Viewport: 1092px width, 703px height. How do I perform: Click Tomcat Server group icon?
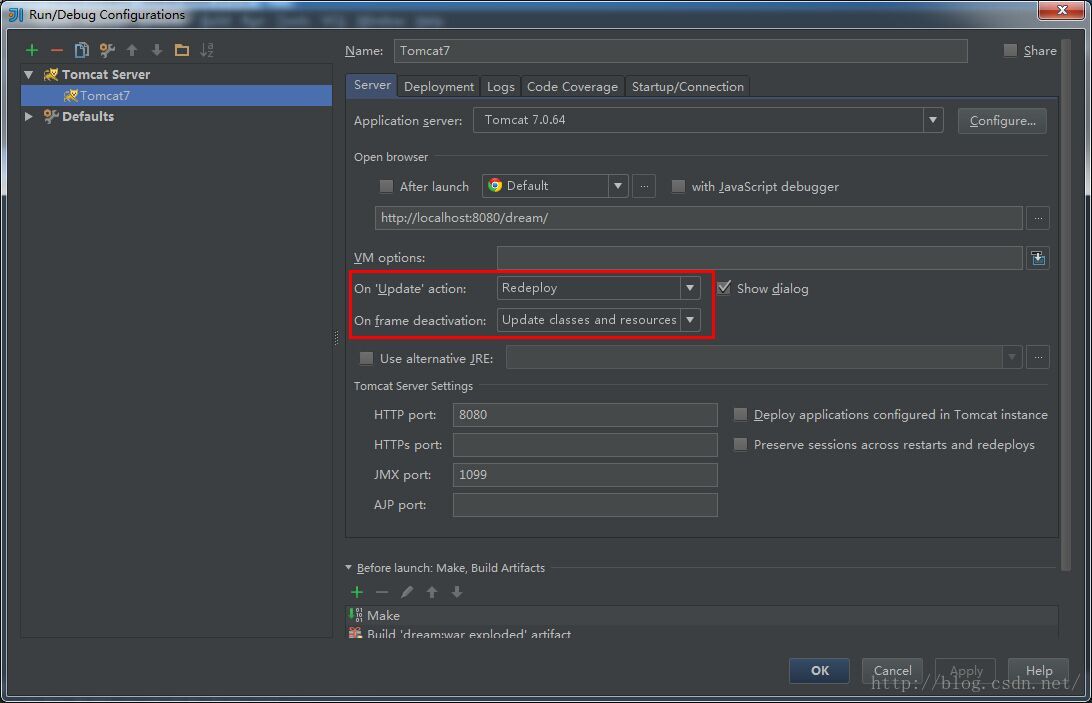point(51,75)
